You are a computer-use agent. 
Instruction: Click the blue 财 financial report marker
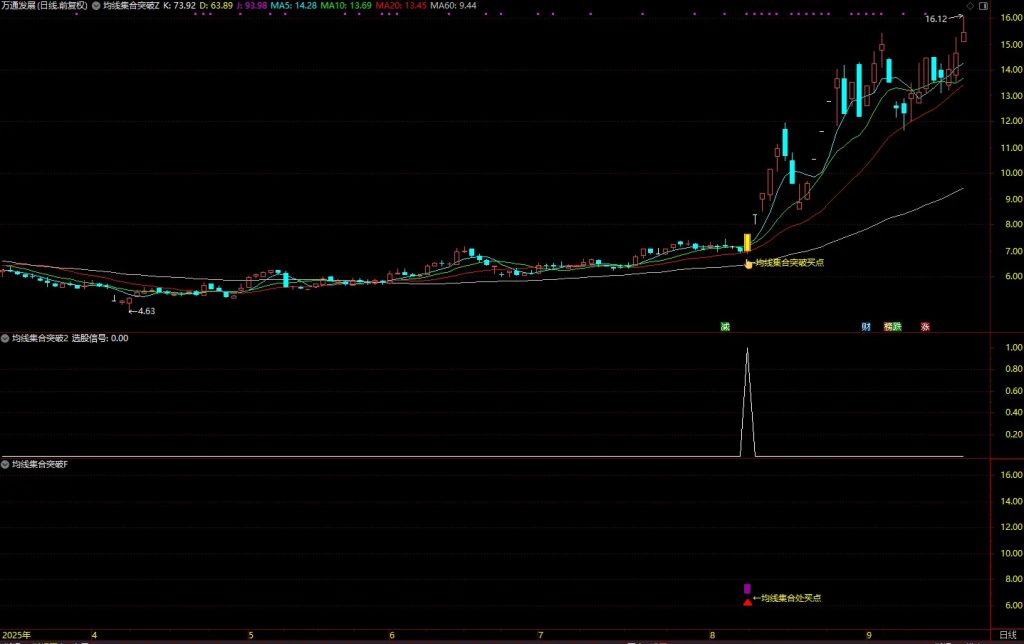(x=866, y=326)
